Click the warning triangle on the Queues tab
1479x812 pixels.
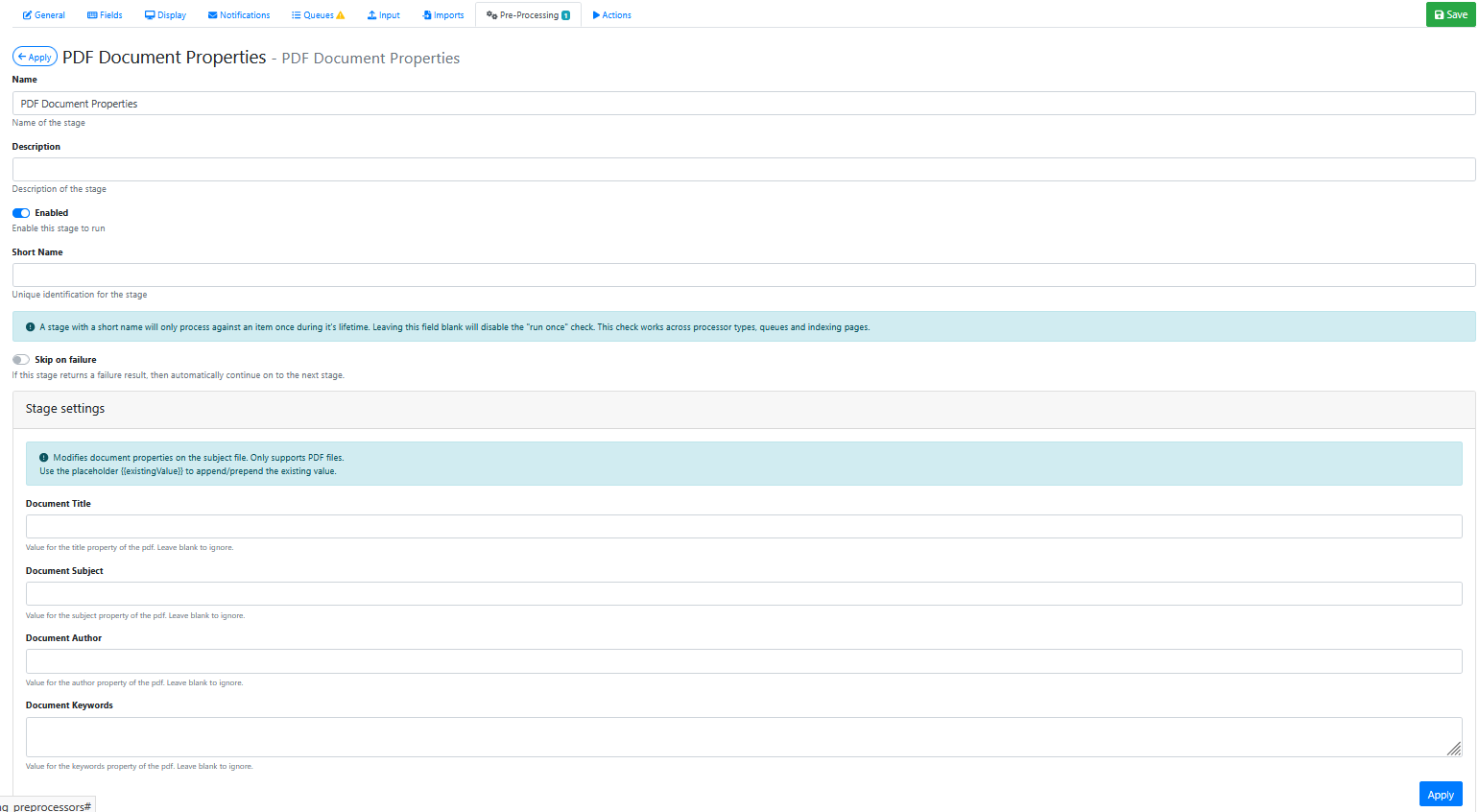340,15
